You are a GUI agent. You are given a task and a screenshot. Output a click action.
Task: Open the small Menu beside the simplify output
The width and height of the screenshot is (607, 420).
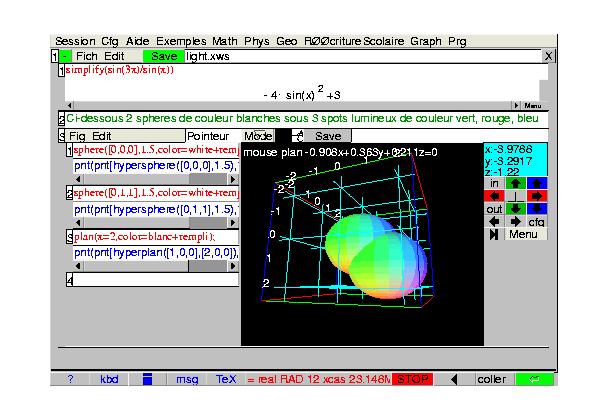point(532,106)
